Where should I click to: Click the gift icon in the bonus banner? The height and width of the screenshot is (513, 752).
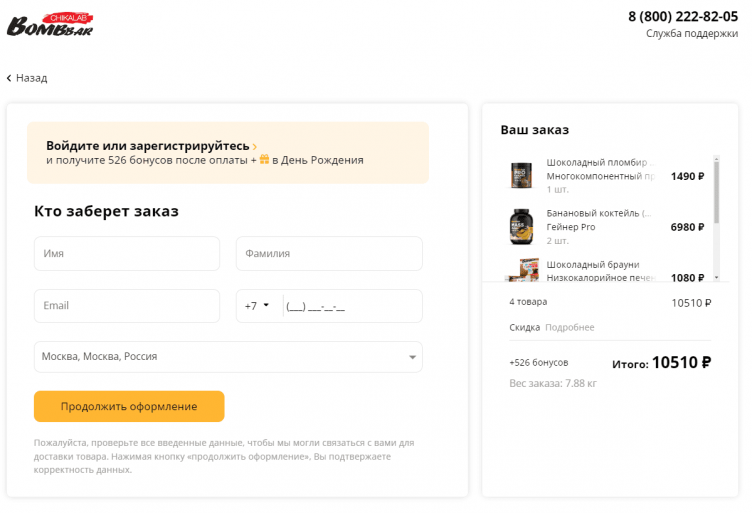point(264,159)
